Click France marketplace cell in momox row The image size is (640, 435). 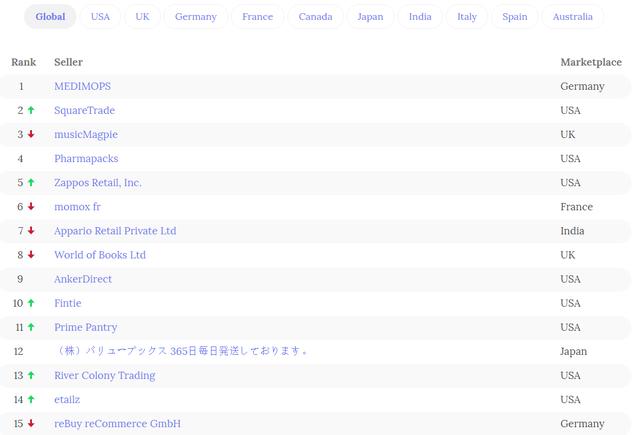coord(576,207)
